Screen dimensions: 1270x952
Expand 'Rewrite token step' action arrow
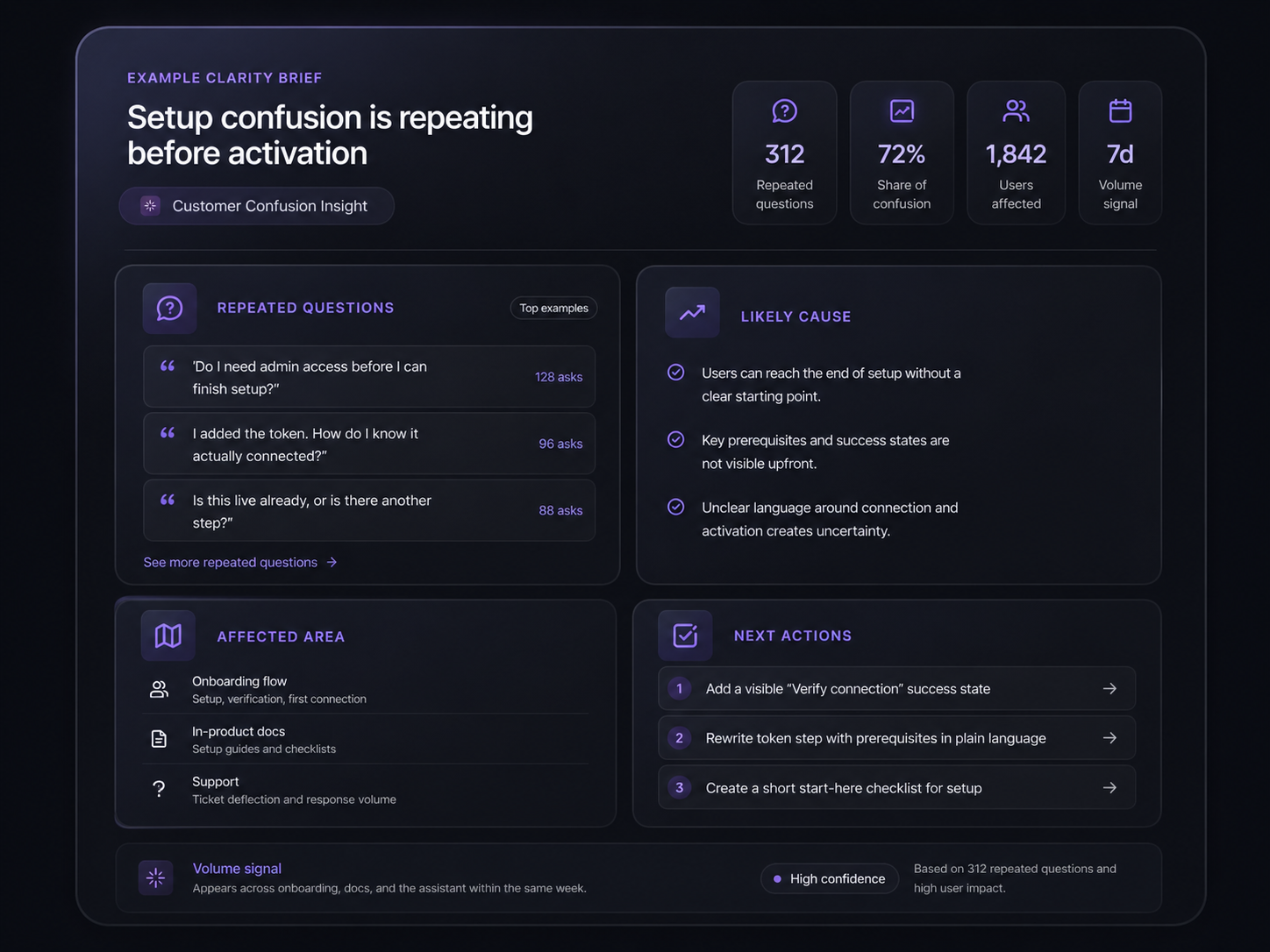click(x=1109, y=738)
